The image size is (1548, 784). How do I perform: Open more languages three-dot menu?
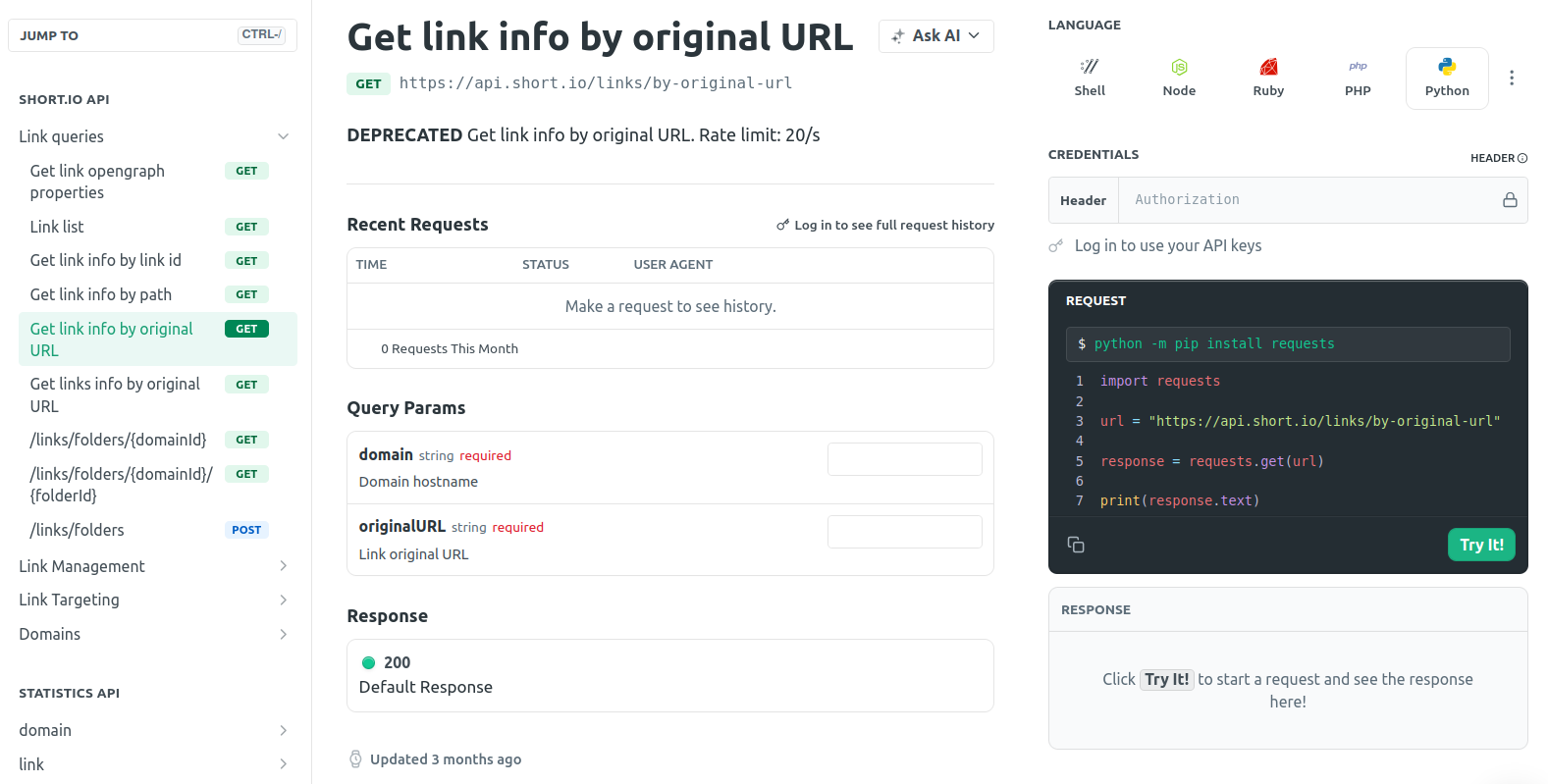(1512, 78)
